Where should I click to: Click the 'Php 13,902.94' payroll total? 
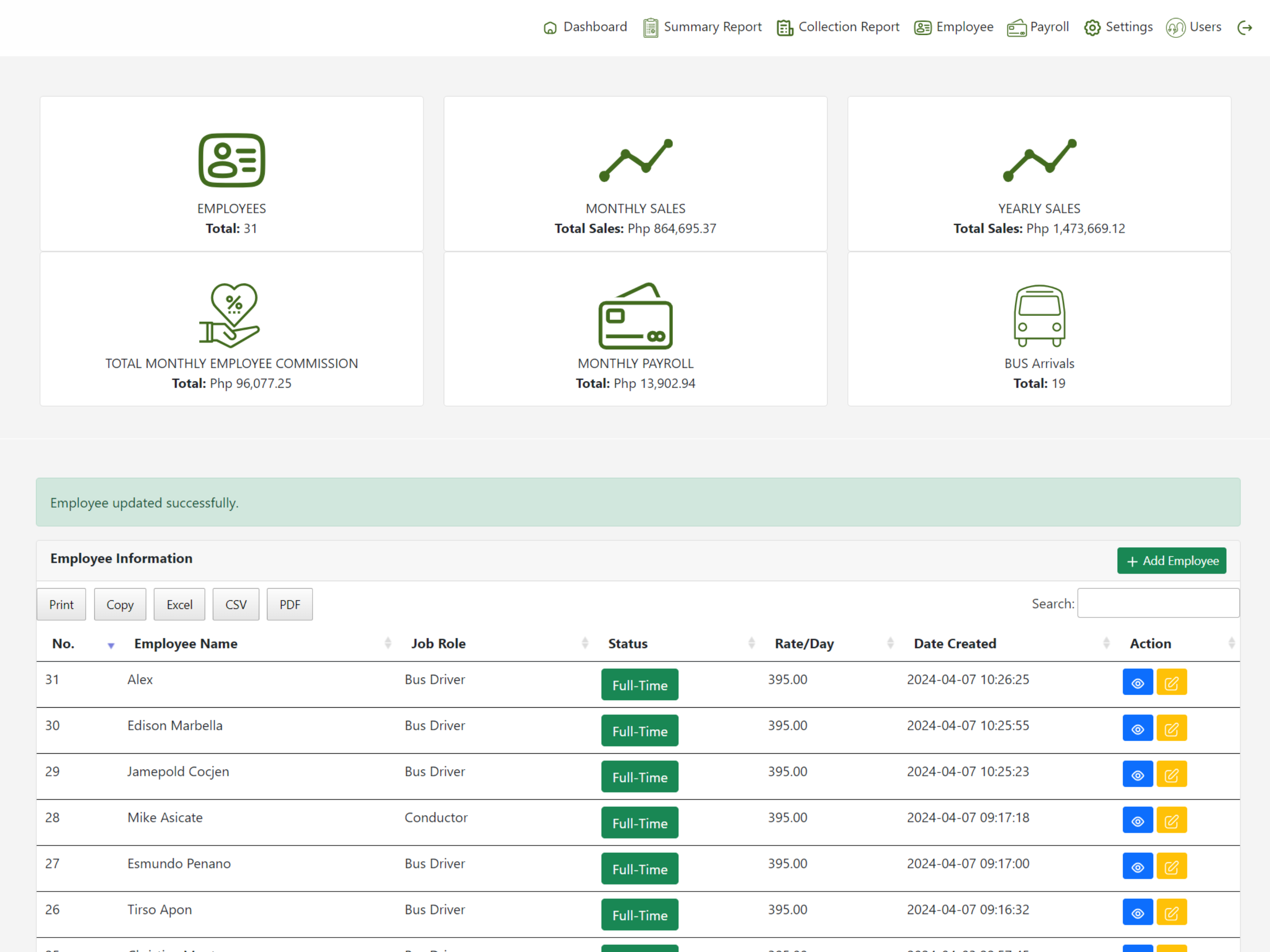coord(654,383)
